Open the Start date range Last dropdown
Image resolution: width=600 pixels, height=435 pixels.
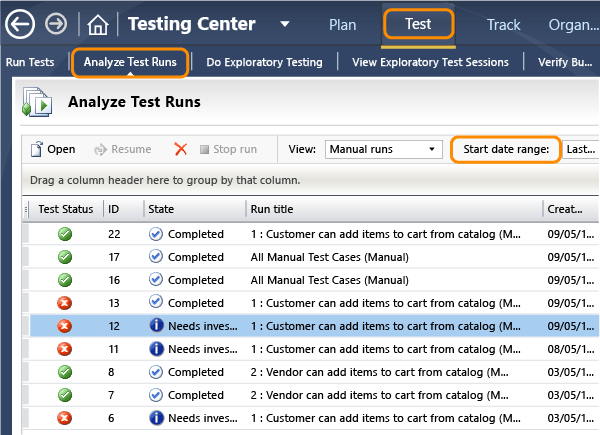click(x=580, y=149)
